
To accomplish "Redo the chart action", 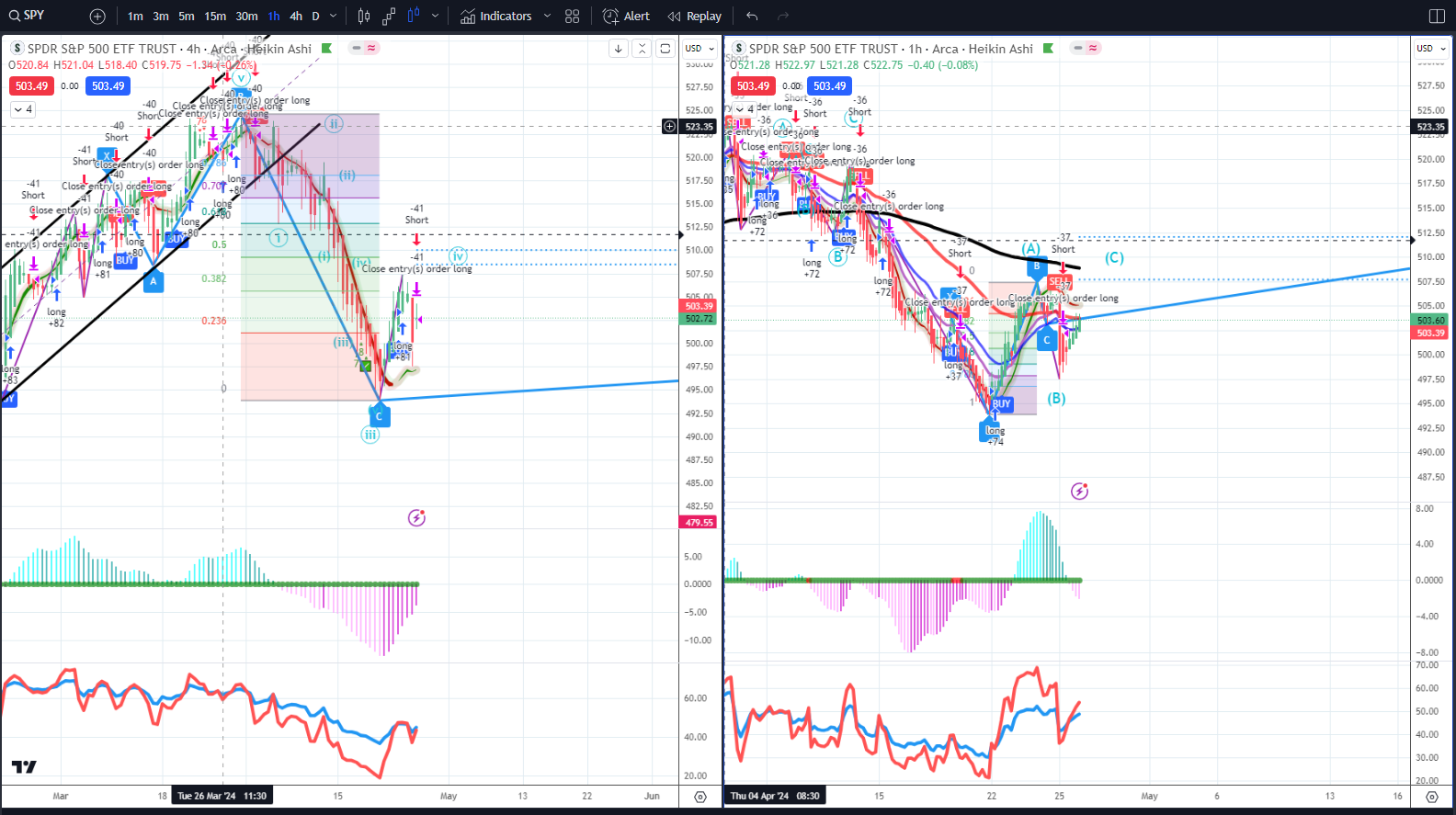I will click(783, 17).
